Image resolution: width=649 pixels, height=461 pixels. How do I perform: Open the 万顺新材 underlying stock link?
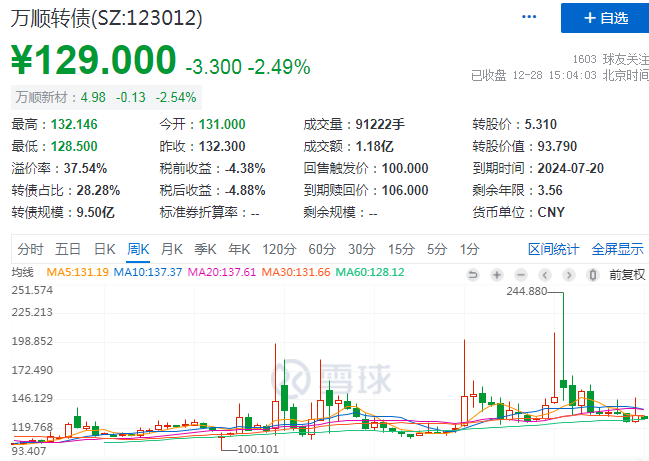pos(106,97)
